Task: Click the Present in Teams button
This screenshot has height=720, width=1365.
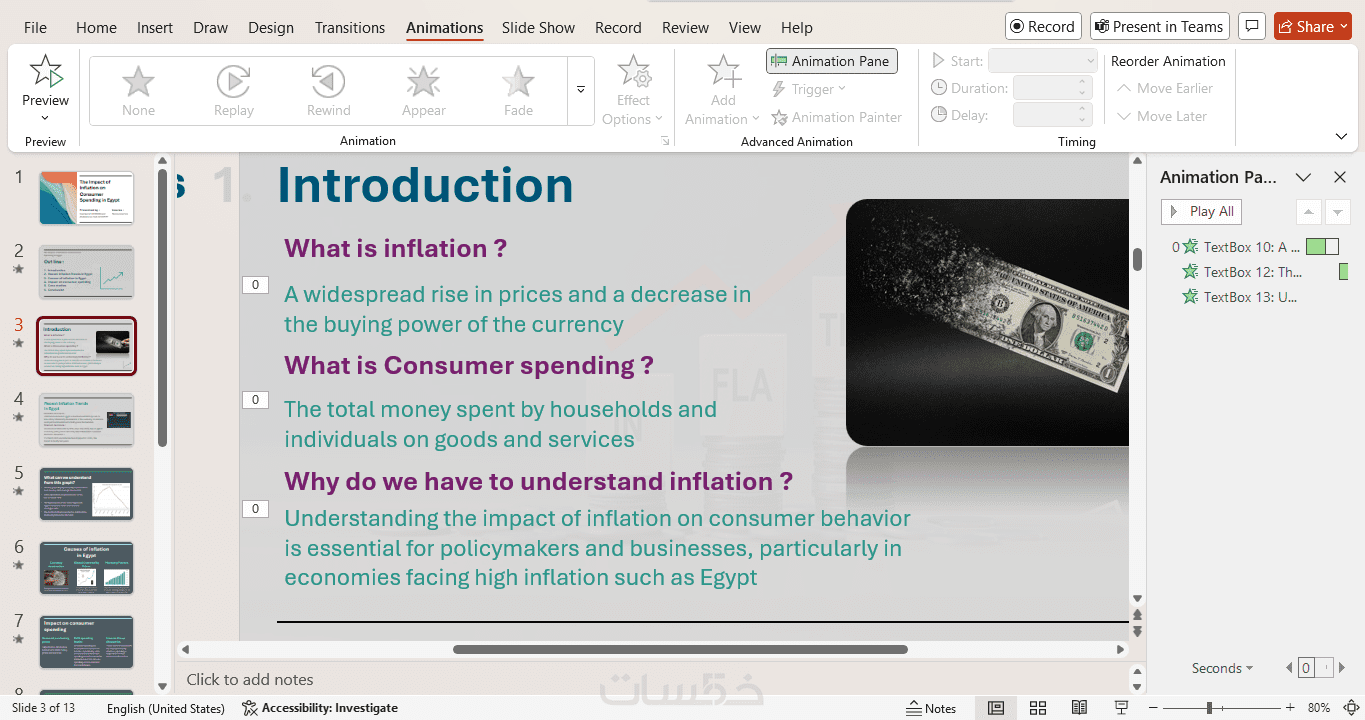Action: coord(1159,27)
